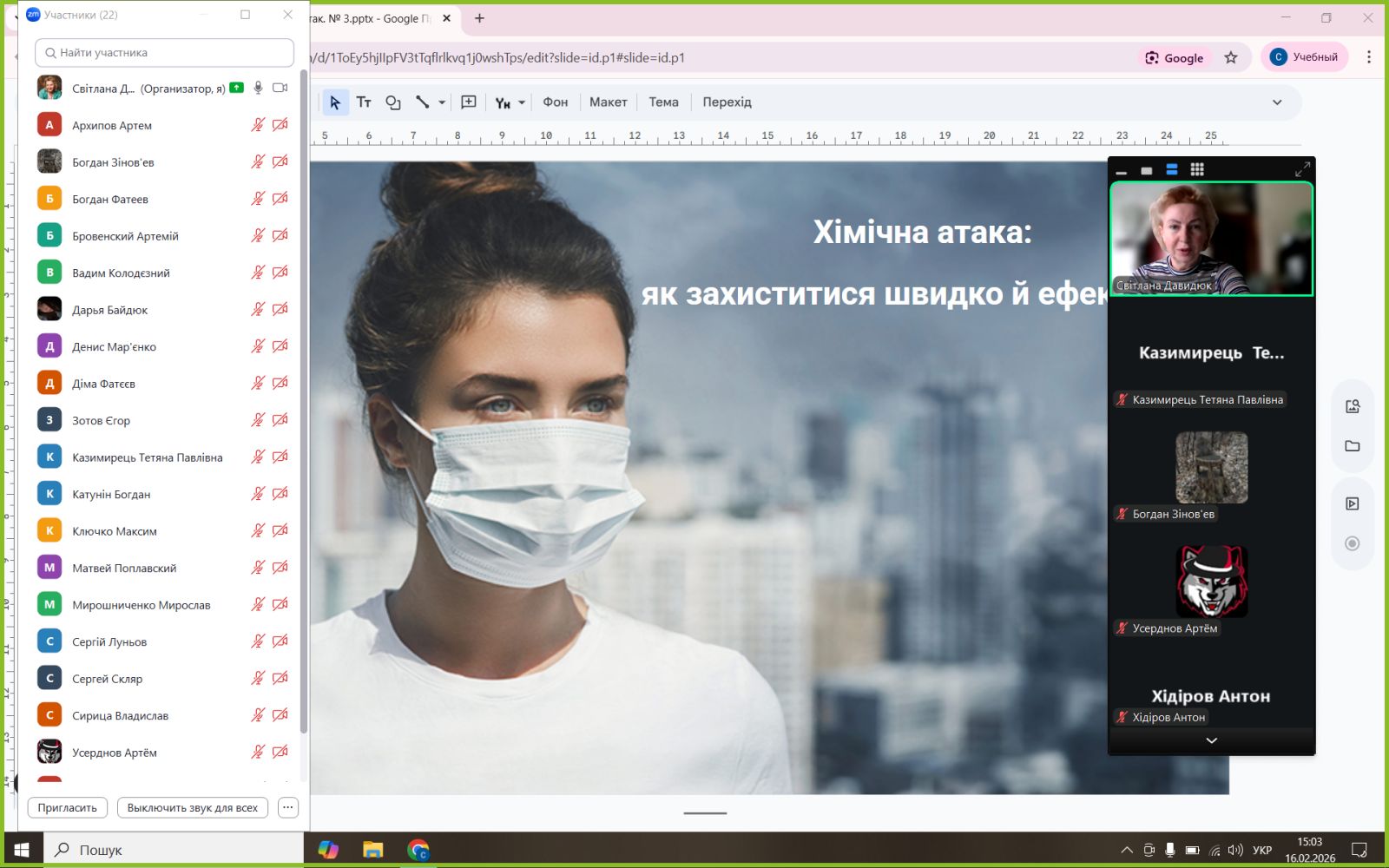Toggle the organizer's microphone in participants list
1389x868 pixels.
click(x=258, y=88)
